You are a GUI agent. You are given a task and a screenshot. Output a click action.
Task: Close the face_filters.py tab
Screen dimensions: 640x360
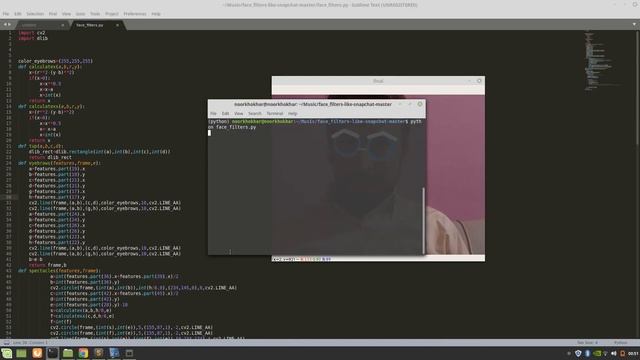click(x=117, y=25)
